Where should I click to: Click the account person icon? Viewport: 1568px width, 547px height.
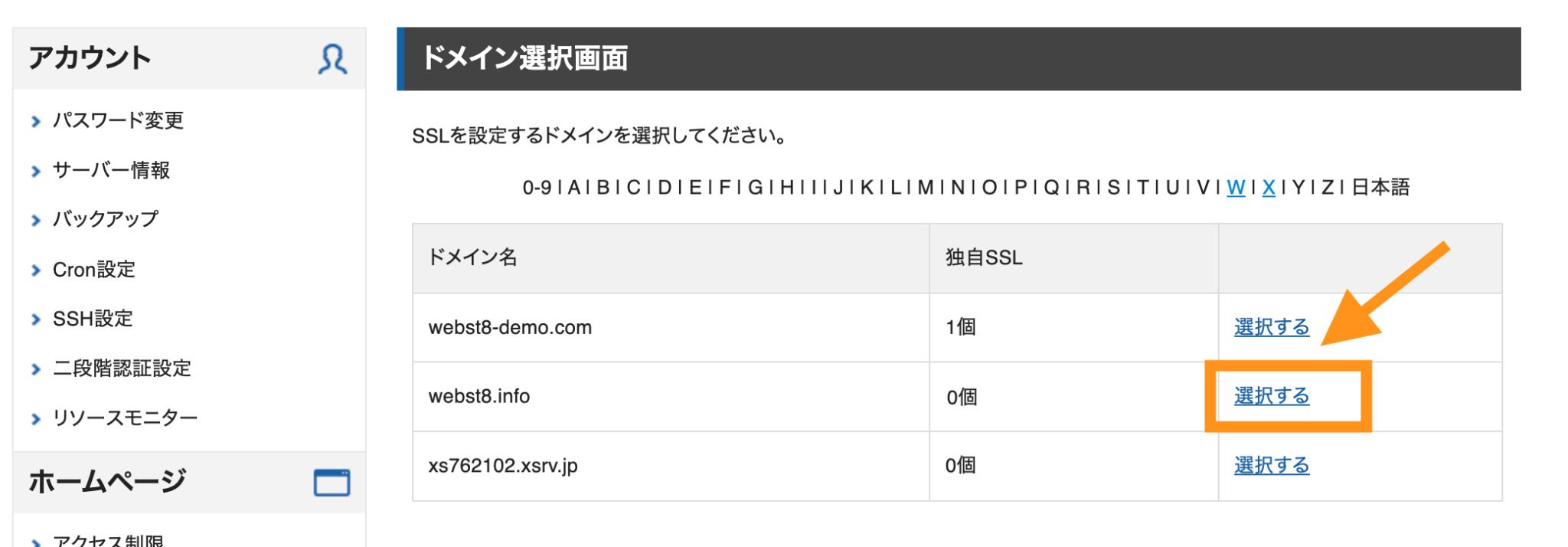coord(332,58)
